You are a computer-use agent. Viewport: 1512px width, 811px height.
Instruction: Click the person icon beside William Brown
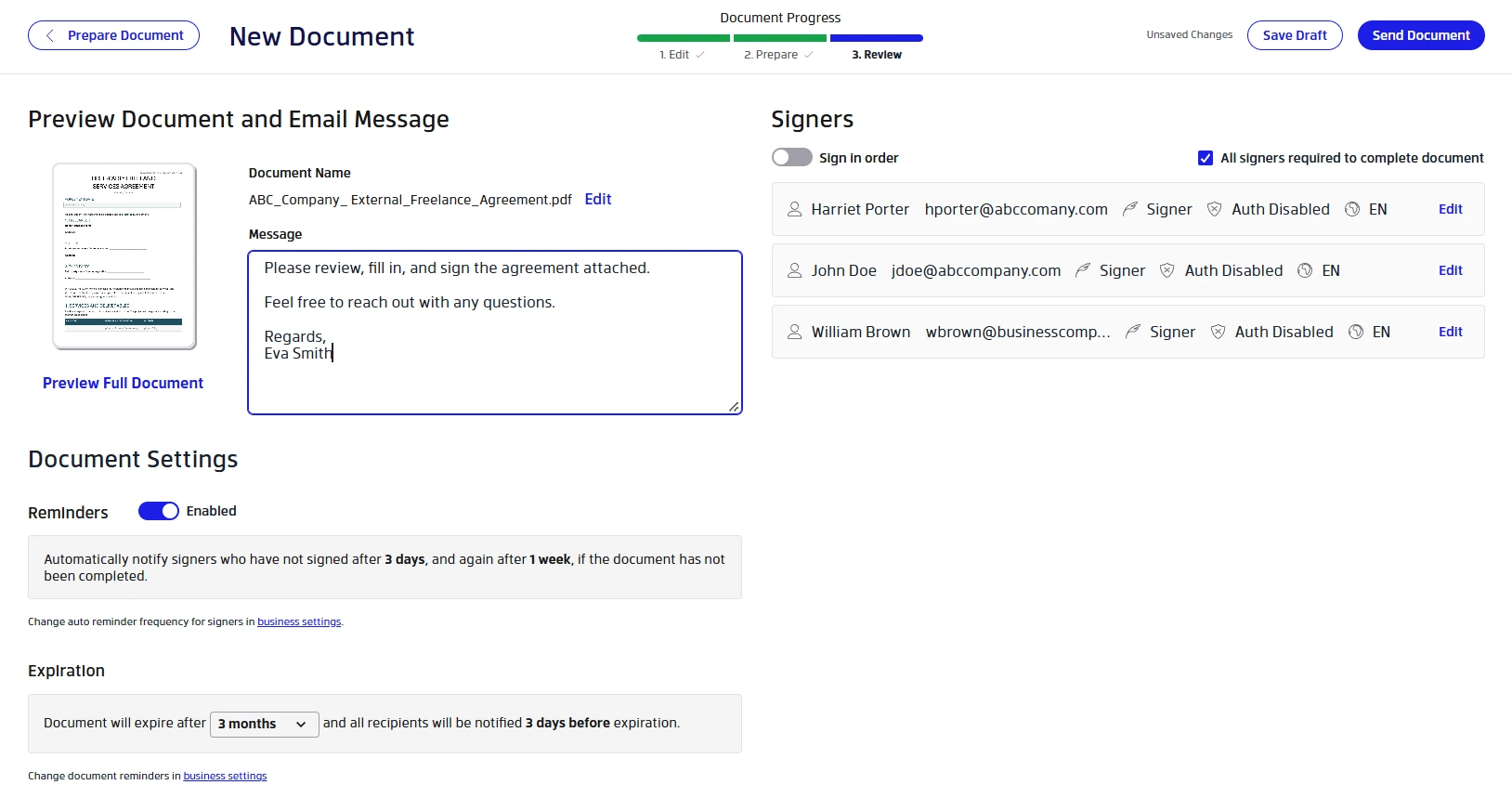[x=795, y=332]
